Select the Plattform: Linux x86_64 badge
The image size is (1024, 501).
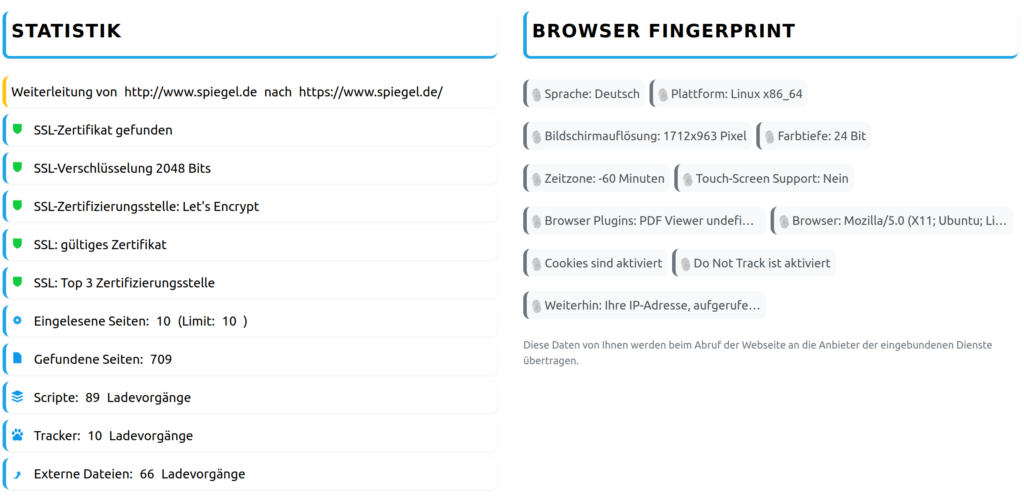point(729,94)
